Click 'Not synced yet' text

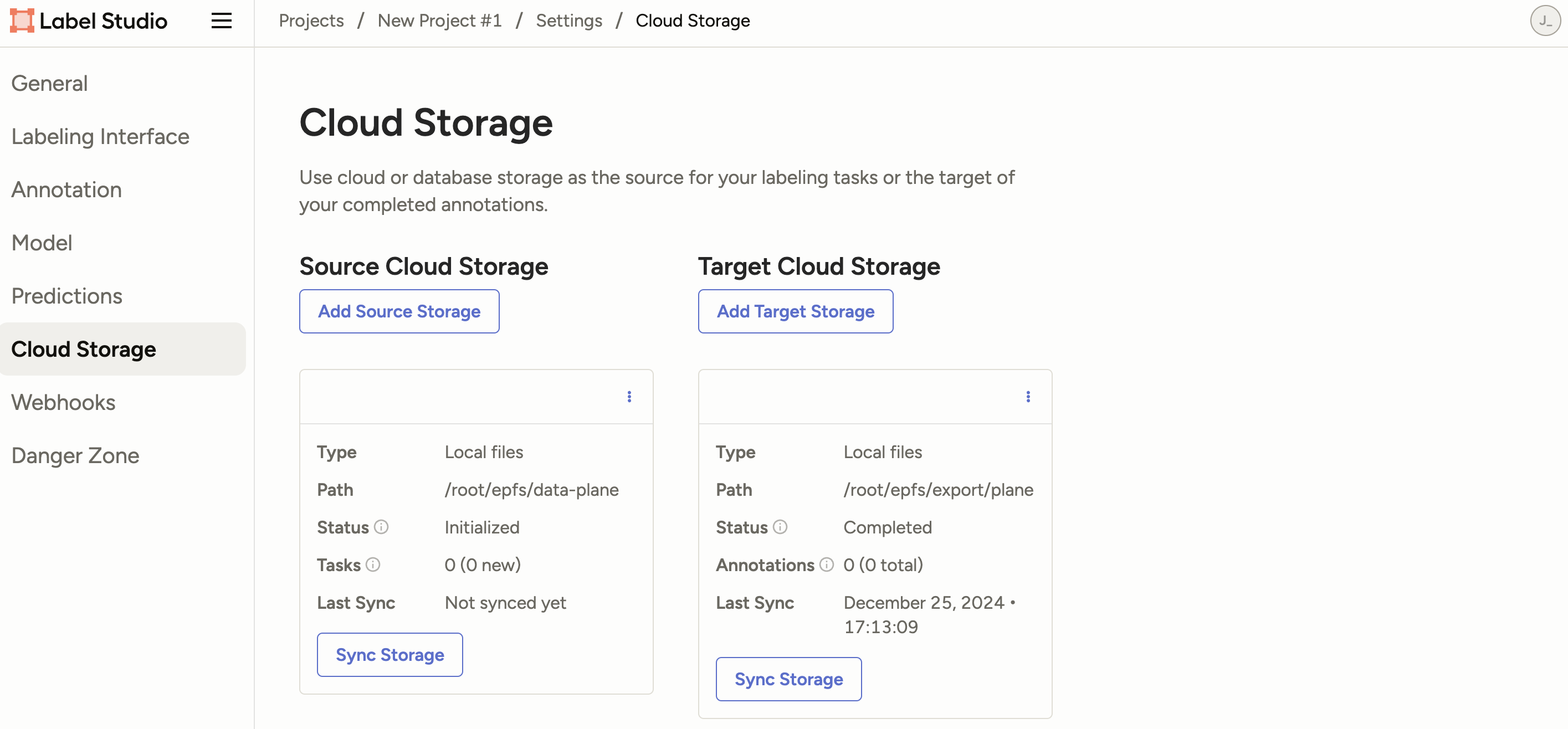tap(505, 603)
